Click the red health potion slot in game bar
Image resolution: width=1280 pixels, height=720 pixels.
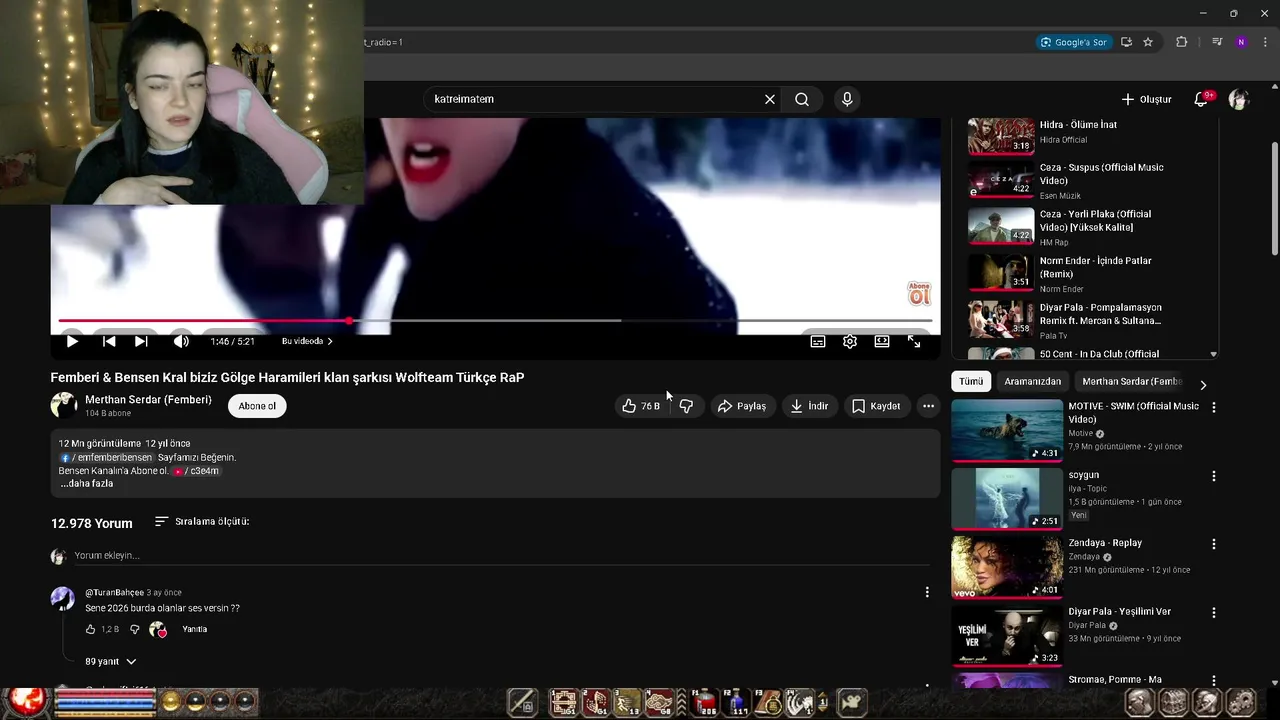click(x=706, y=703)
